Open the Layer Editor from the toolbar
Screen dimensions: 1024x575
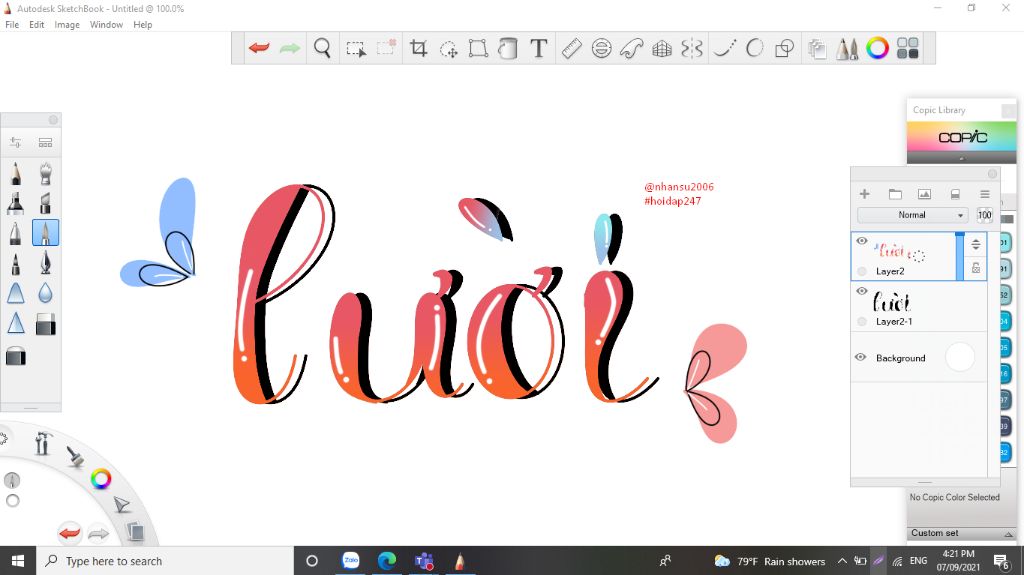(x=816, y=48)
